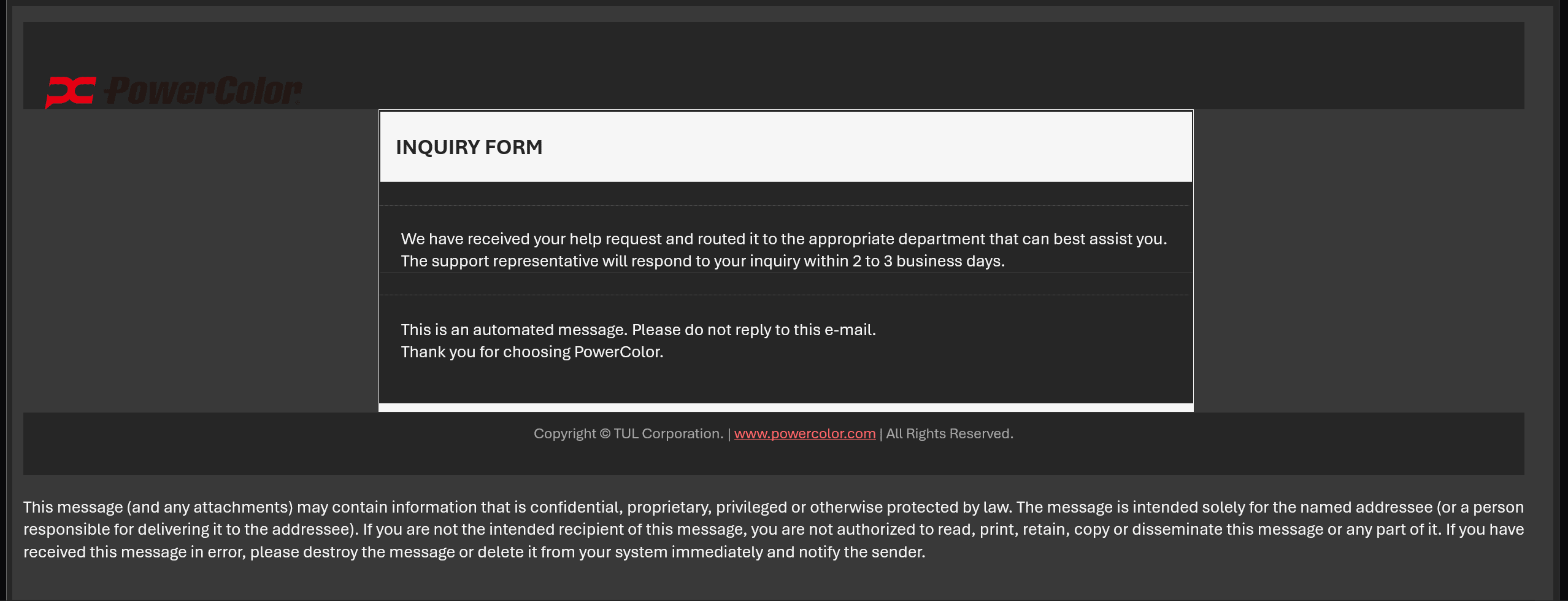Screen dimensions: 1568x601
Task: Click the 'All Rights Reserved.' footer text
Action: pos(949,433)
